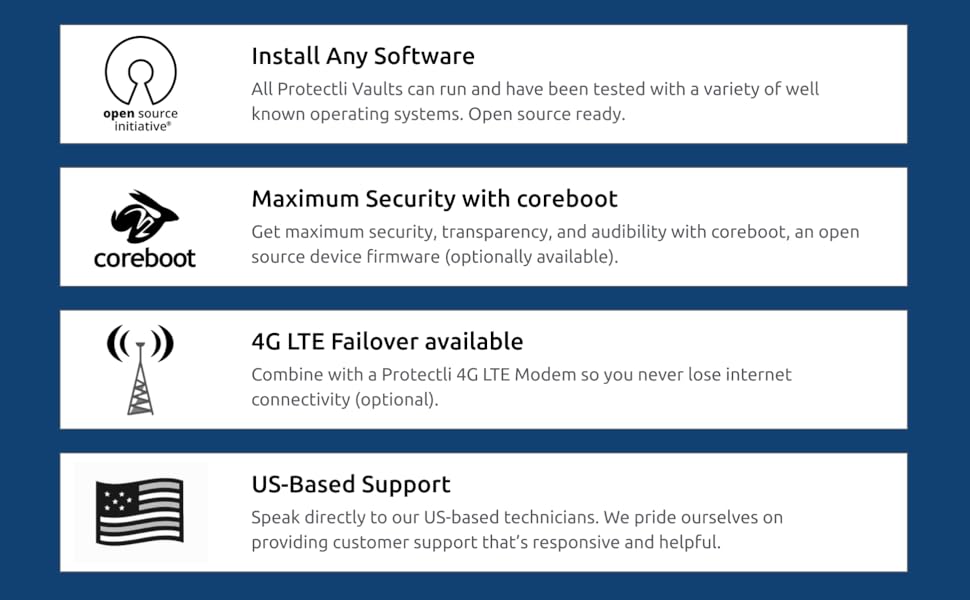The image size is (970, 600).
Task: Click the US flag icon
Action: [140, 512]
